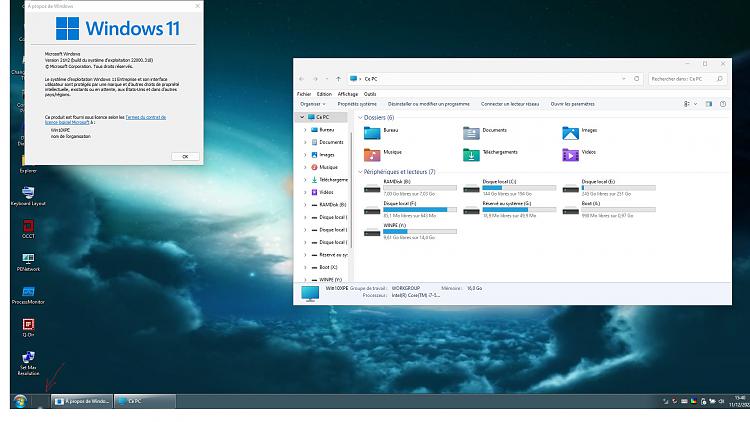Image resolution: width=750 pixels, height=422 pixels.
Task: Open the Documents folder in Dossiers
Action: (x=485, y=133)
